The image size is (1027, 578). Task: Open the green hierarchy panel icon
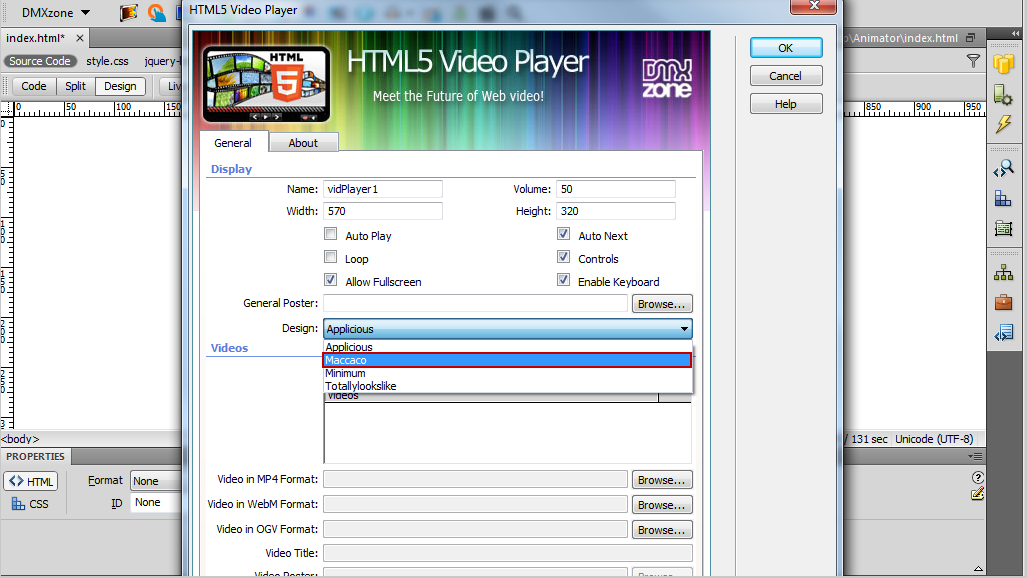[1003, 273]
